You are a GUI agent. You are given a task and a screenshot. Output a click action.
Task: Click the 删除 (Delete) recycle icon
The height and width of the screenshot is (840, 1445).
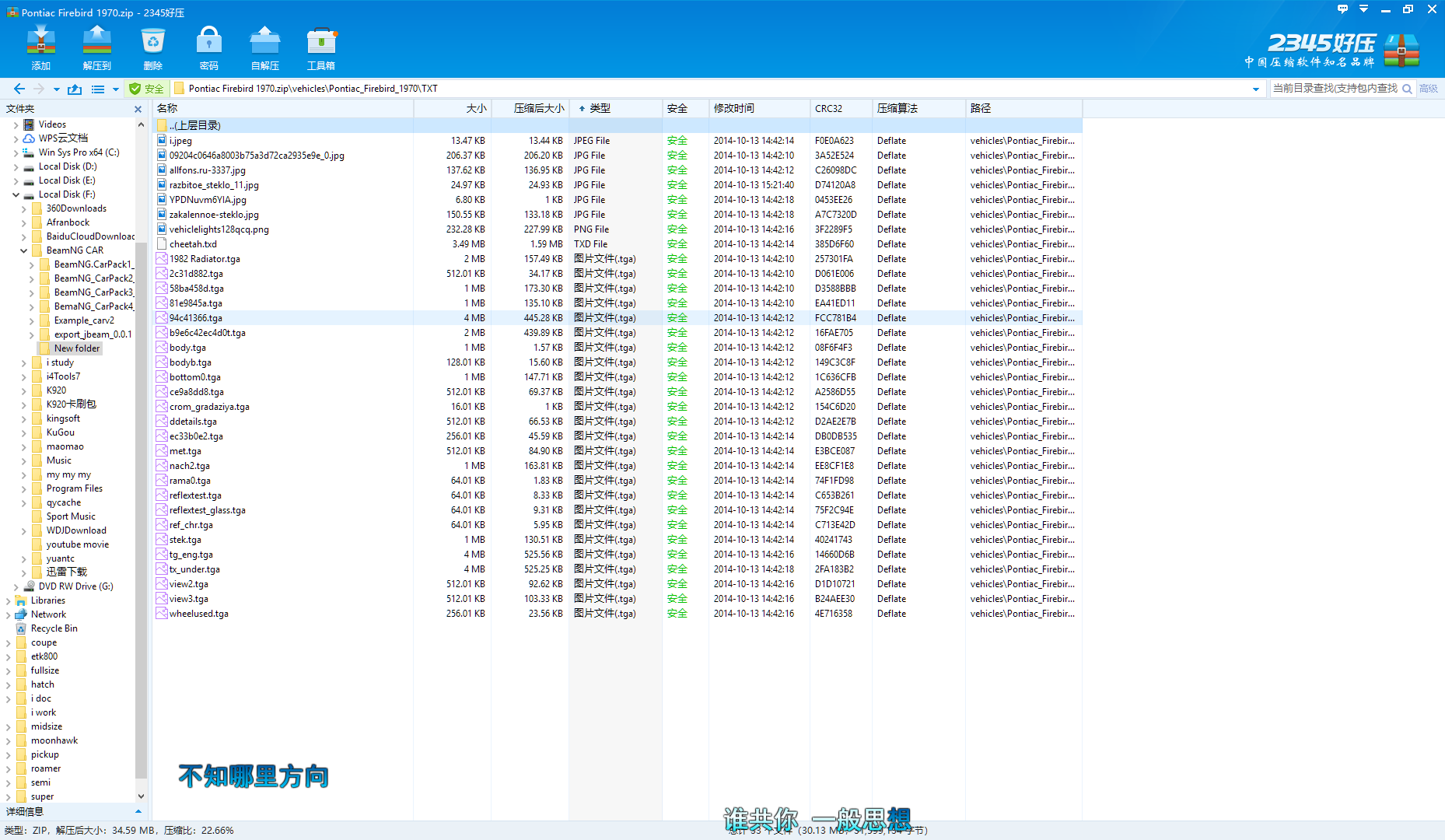[153, 47]
